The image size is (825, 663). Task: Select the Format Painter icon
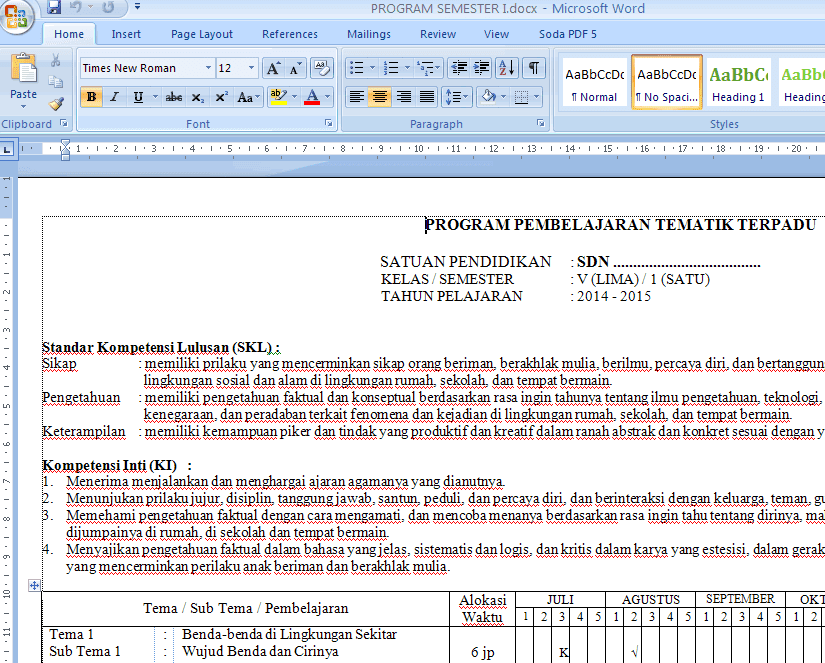(57, 105)
